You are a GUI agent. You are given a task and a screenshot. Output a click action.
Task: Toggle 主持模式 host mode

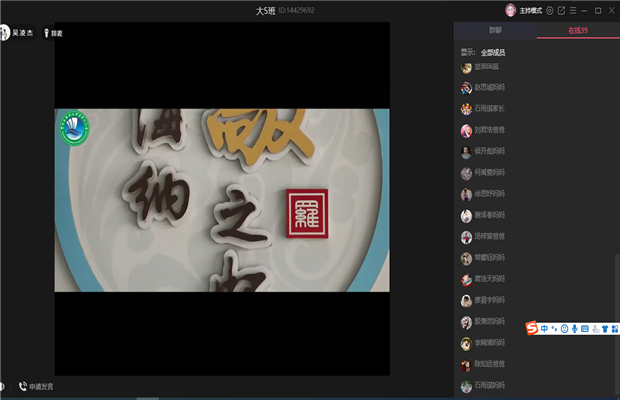point(530,10)
